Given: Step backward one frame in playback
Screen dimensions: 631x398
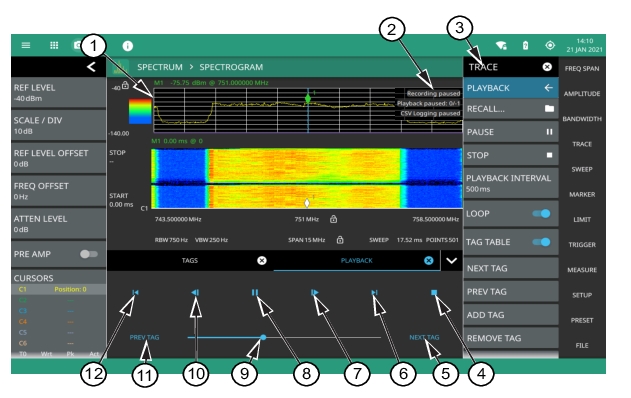Looking at the screenshot, I should 195,293.
